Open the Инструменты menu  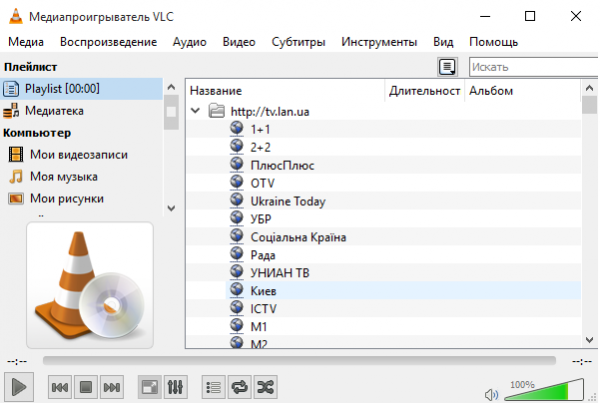click(379, 42)
